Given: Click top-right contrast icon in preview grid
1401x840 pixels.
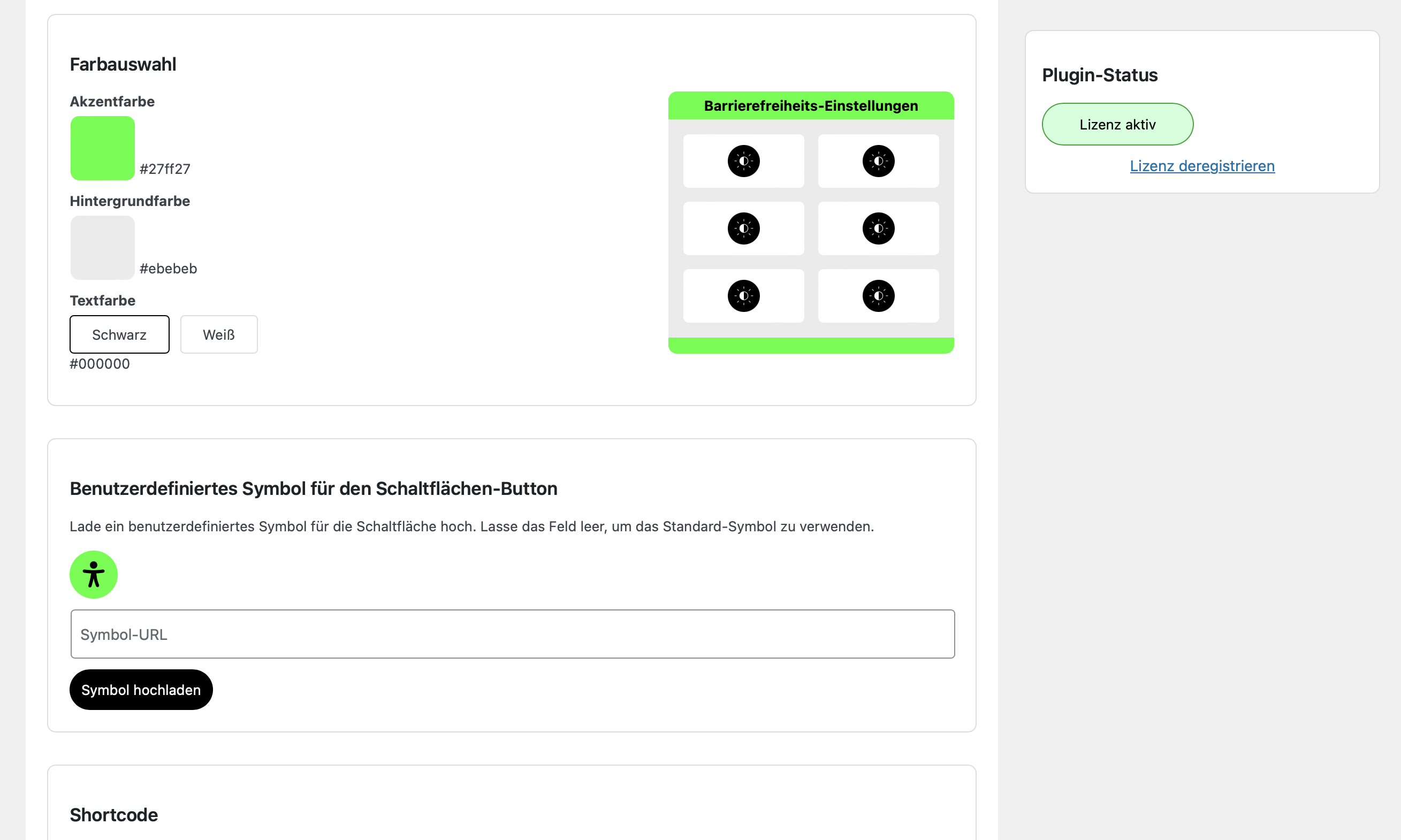Looking at the screenshot, I should (x=878, y=162).
